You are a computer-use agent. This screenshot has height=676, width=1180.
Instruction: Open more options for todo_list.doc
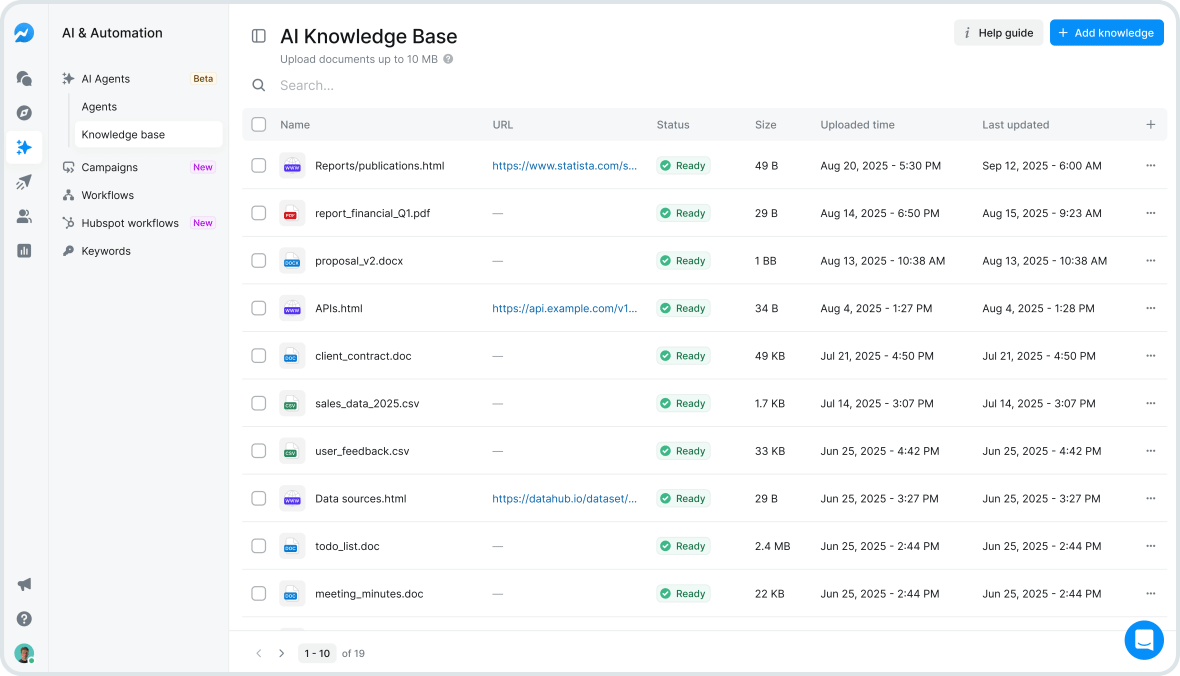coord(1151,546)
